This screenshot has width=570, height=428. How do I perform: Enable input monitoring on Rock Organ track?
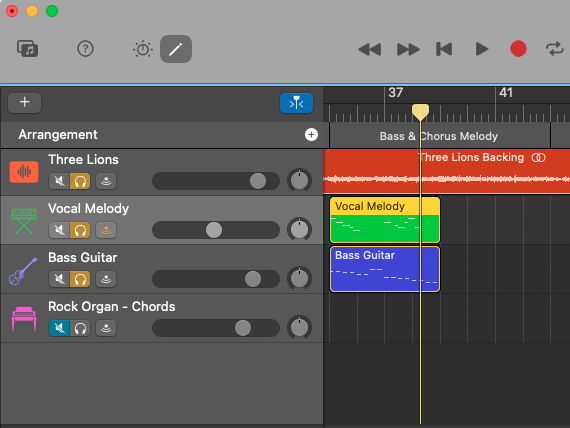[x=106, y=328]
